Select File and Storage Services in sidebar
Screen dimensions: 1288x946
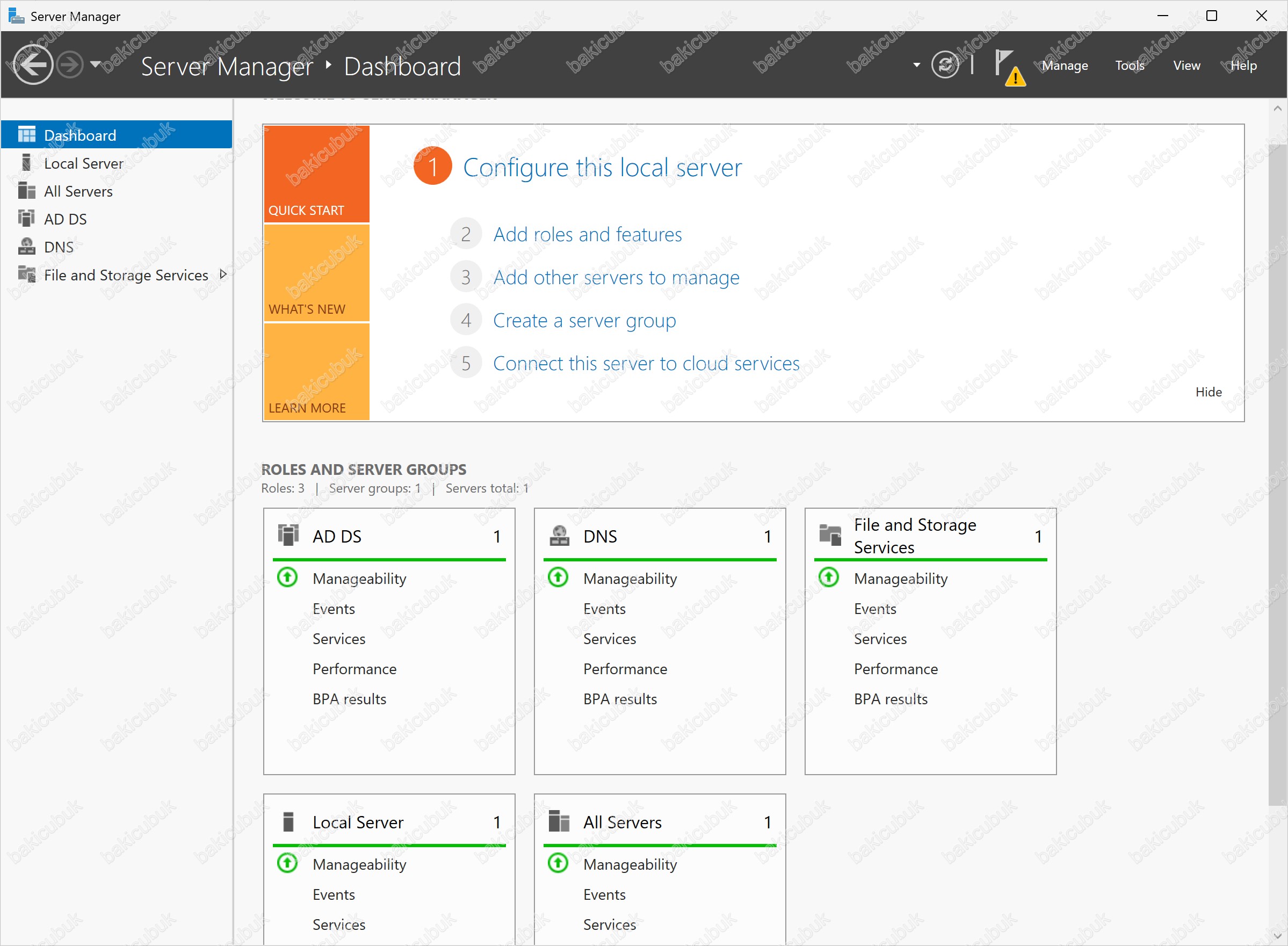pos(116,275)
